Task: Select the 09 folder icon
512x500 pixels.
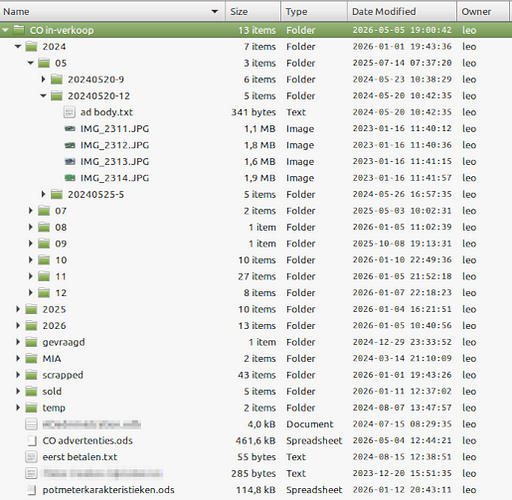Action: [44, 244]
